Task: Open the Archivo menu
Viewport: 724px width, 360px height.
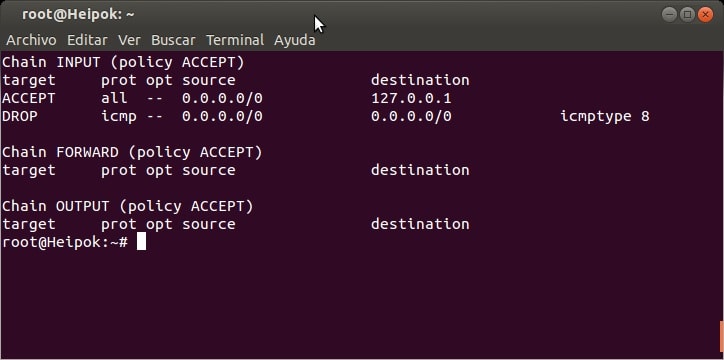Action: (x=31, y=40)
